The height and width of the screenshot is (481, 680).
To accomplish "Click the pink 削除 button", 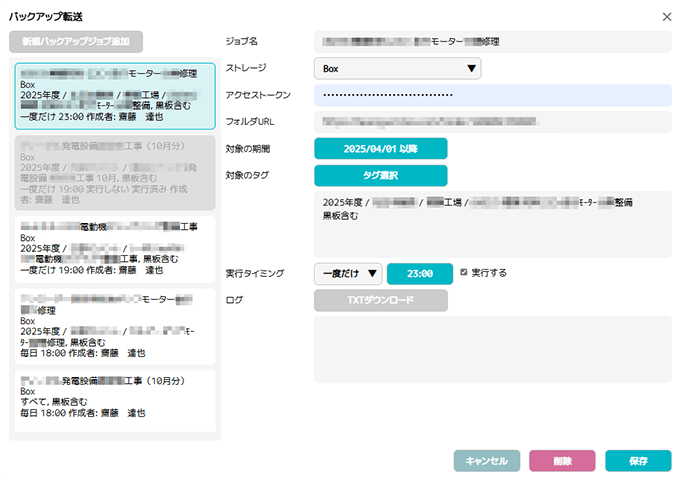I will pyautogui.click(x=562, y=461).
